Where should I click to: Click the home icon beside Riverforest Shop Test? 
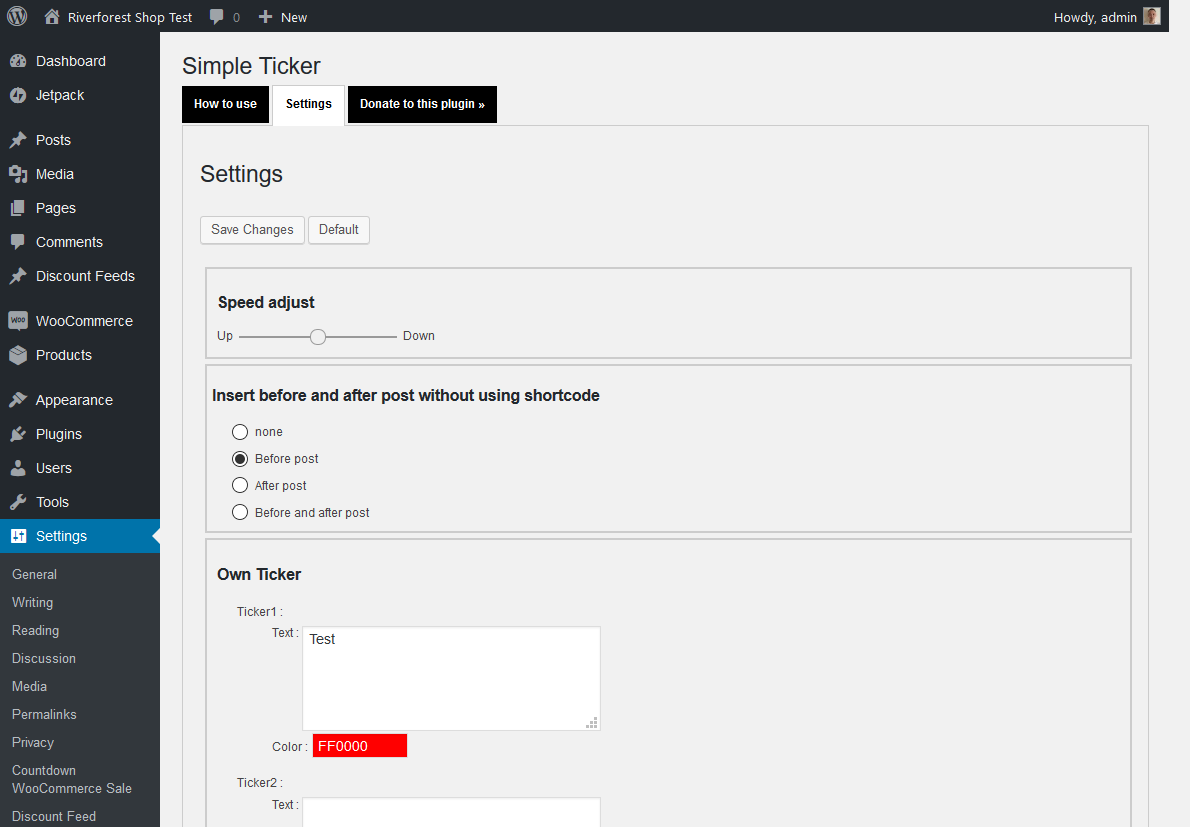[x=52, y=17]
